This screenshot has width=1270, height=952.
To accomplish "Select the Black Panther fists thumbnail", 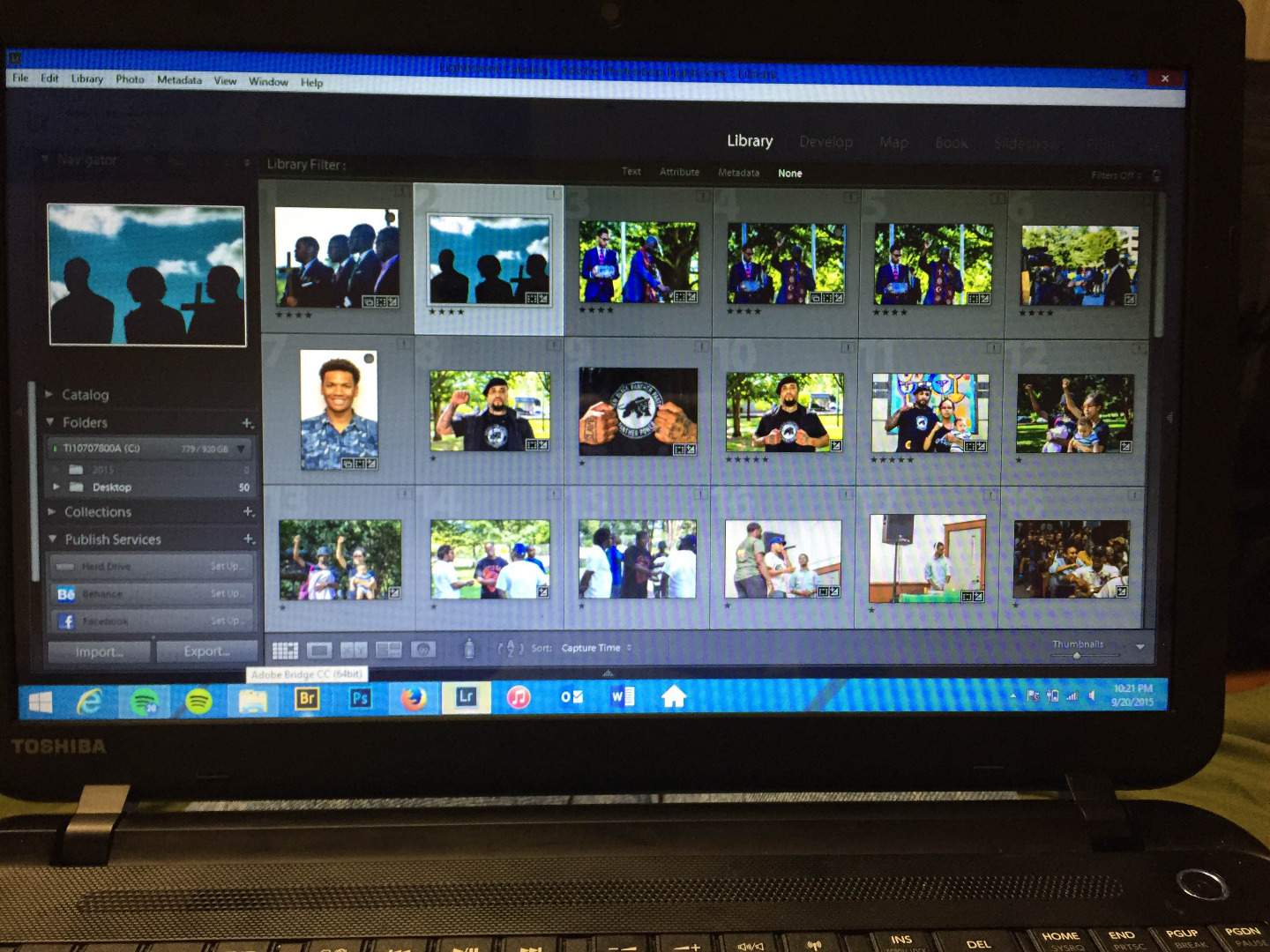I will click(x=638, y=412).
